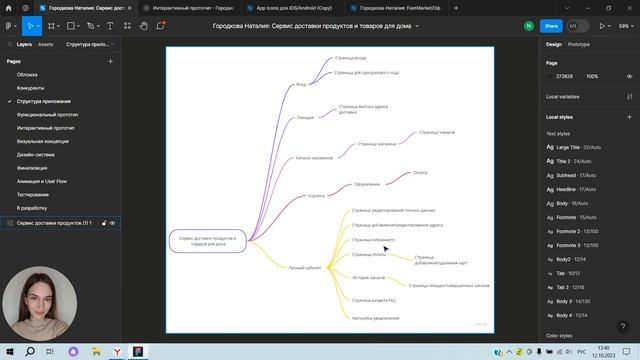Select the Личный кабинет node in mind map
The width and height of the screenshot is (640, 360).
tap(304, 268)
